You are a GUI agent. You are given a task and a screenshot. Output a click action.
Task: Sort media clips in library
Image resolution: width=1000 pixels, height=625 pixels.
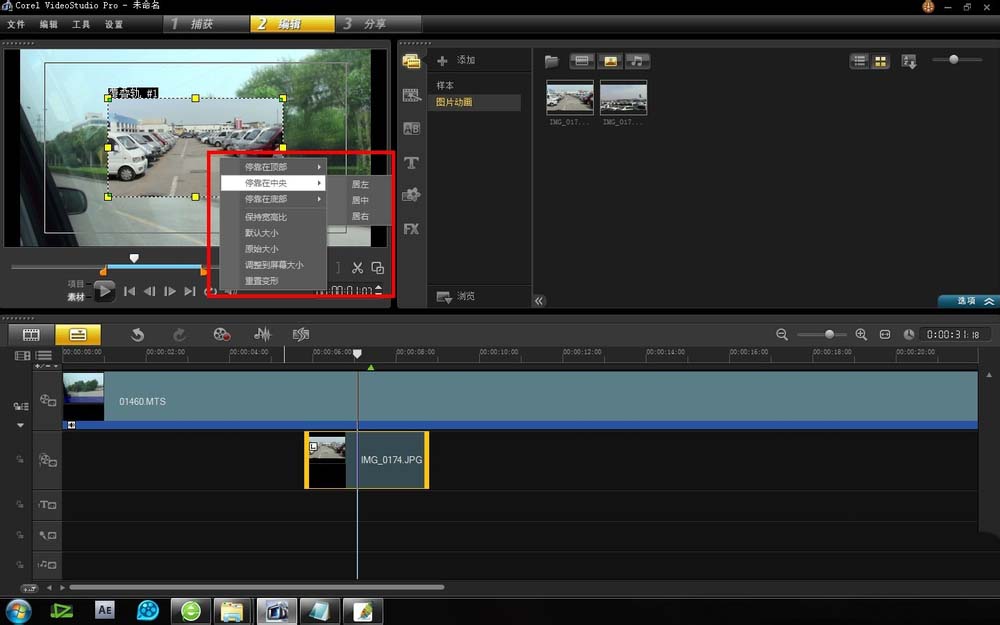(x=908, y=62)
